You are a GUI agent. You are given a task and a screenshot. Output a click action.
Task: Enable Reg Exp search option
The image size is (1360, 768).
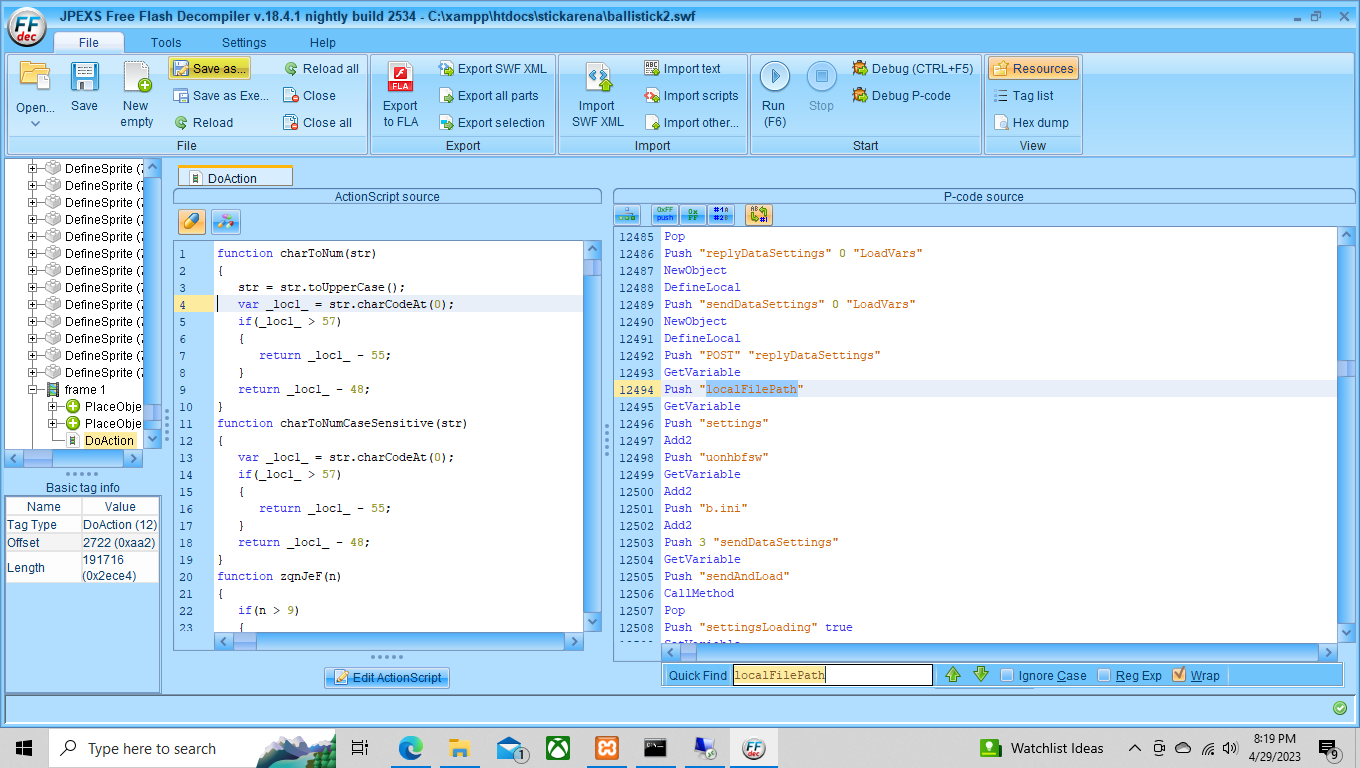(1103, 675)
